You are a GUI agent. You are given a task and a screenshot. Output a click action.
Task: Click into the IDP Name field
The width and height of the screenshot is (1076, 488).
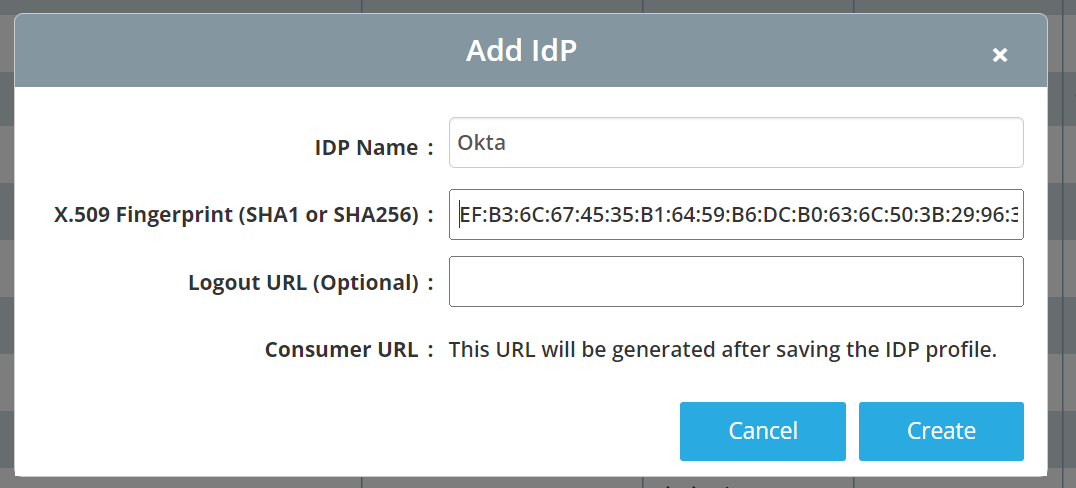[736, 143]
